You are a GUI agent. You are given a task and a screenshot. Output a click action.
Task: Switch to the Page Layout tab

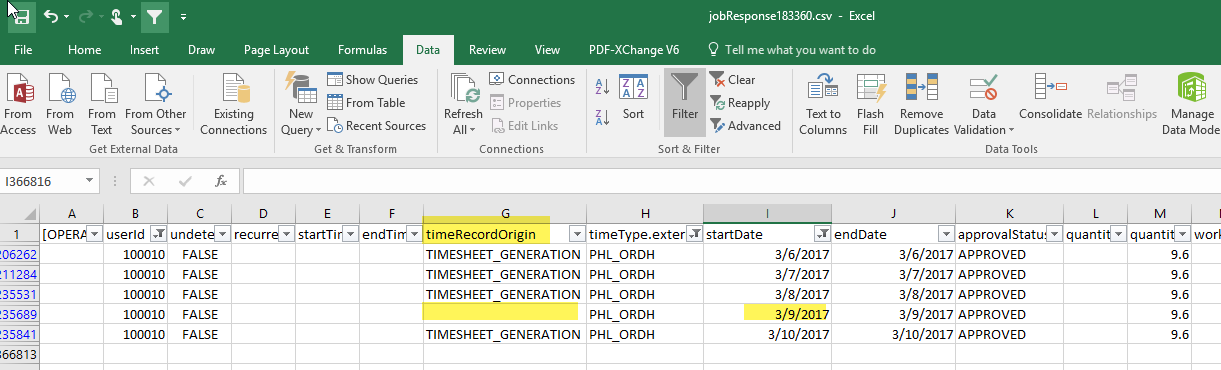(x=276, y=50)
